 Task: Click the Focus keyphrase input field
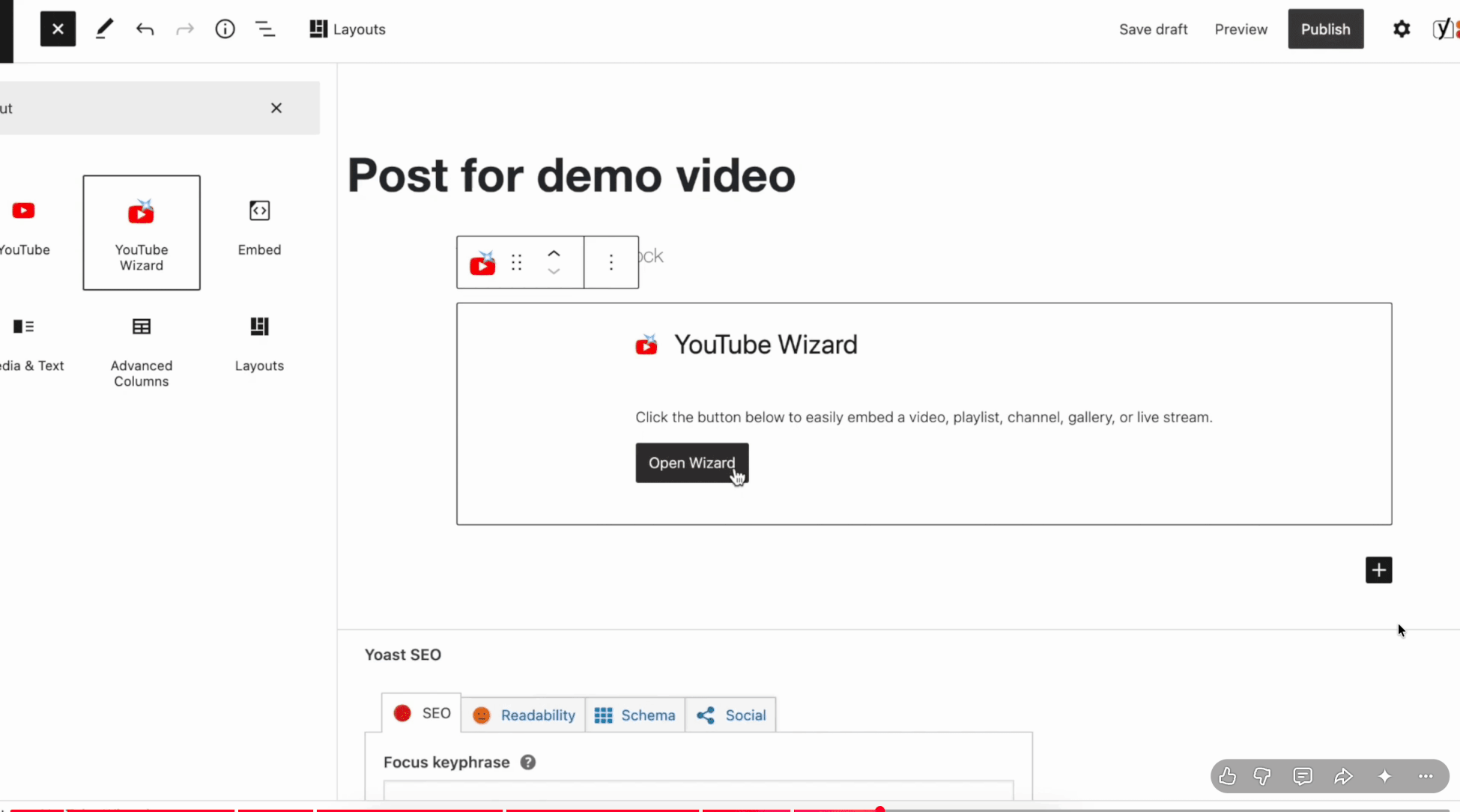698,790
